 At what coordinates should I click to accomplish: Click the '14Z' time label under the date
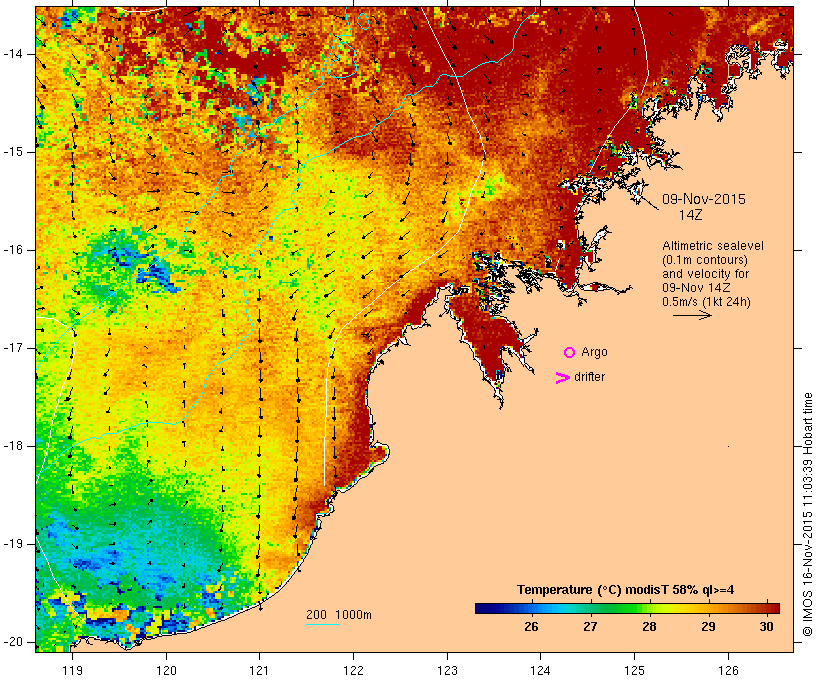point(690,215)
